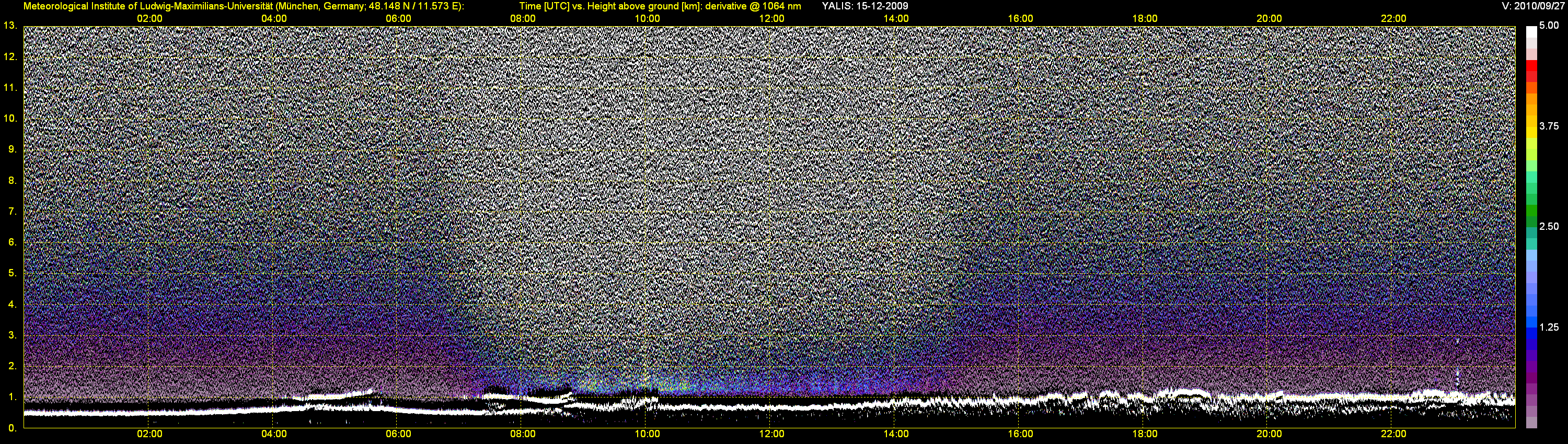Click the 02:00 label on the upper time axis
Image resolution: width=1568 pixels, height=444 pixels.
coord(149,19)
